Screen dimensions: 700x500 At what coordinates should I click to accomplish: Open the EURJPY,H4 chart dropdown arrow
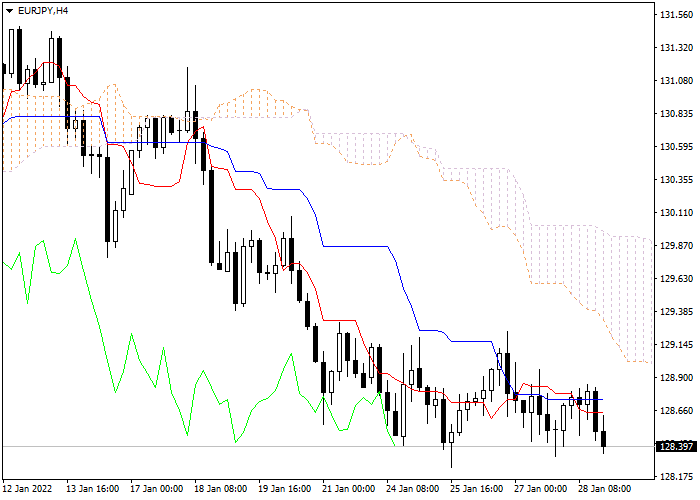pyautogui.click(x=9, y=11)
